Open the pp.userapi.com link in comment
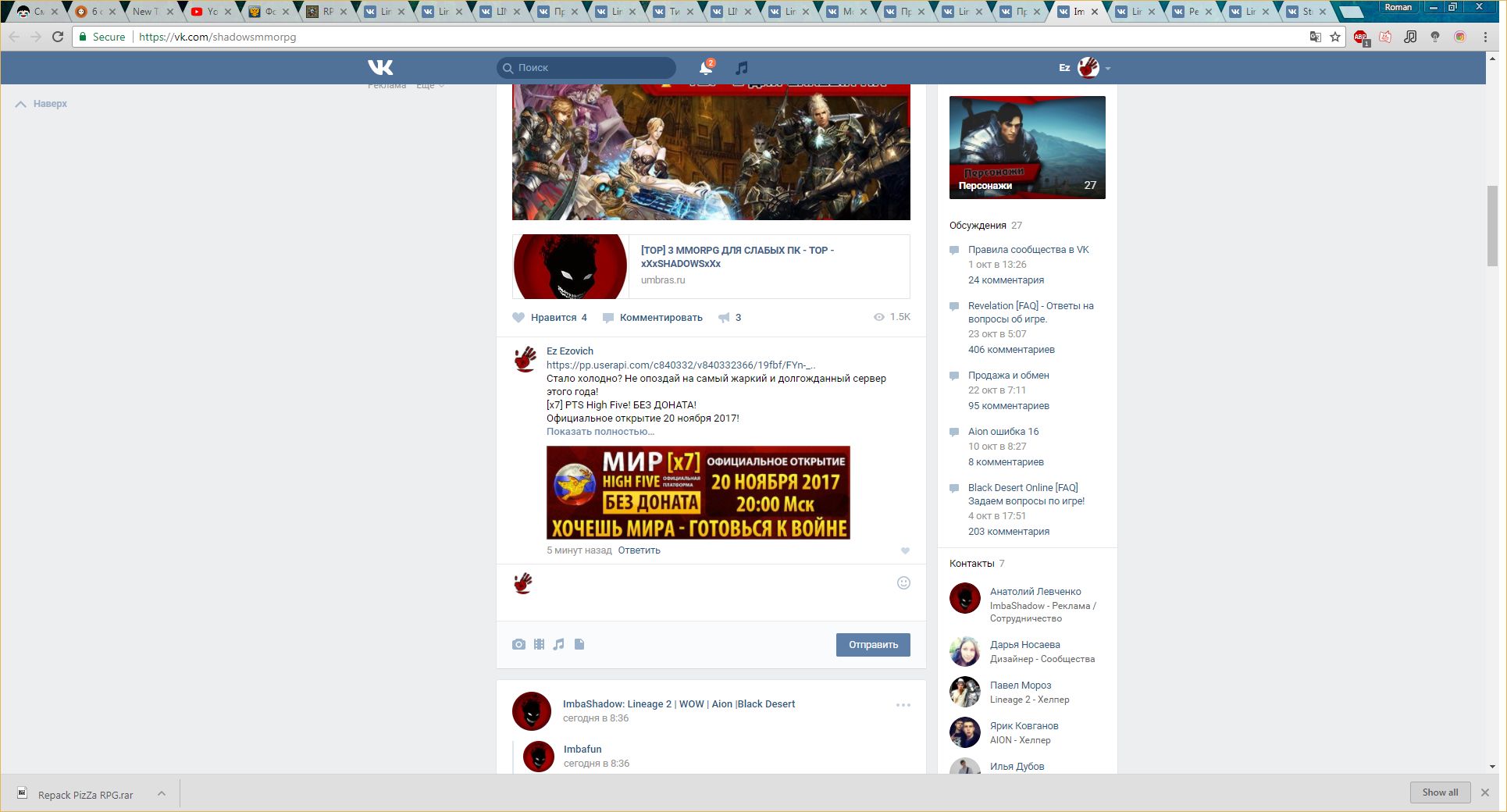Image resolution: width=1507 pixels, height=812 pixels. pyautogui.click(x=681, y=365)
